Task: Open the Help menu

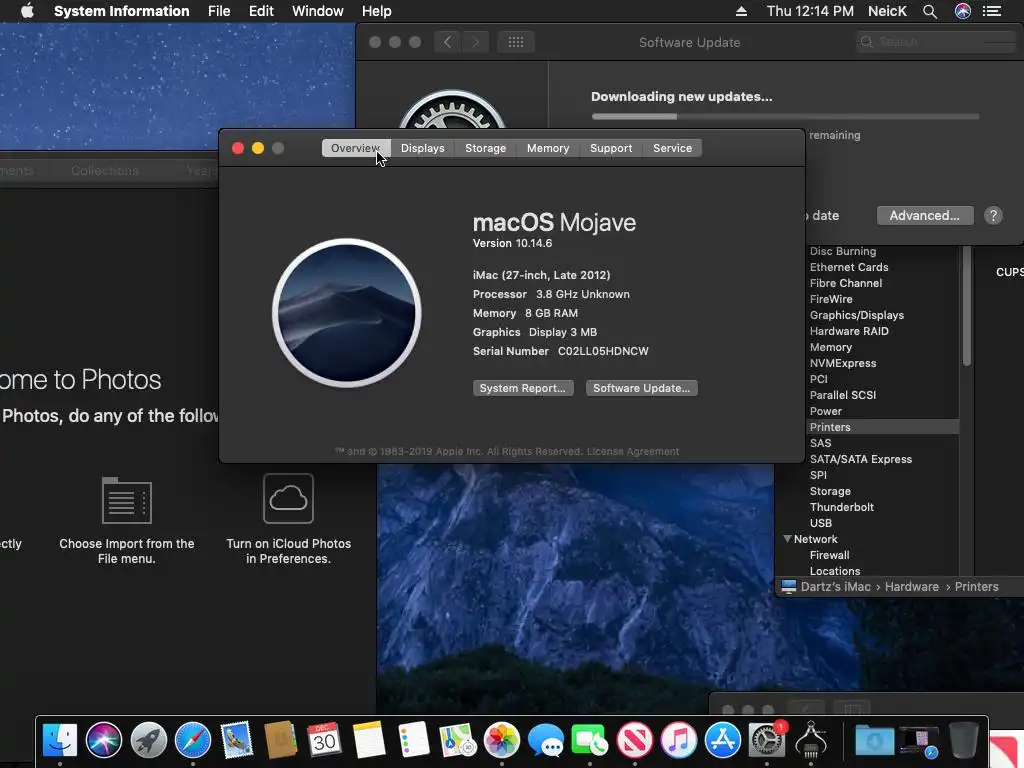Action: point(377,11)
